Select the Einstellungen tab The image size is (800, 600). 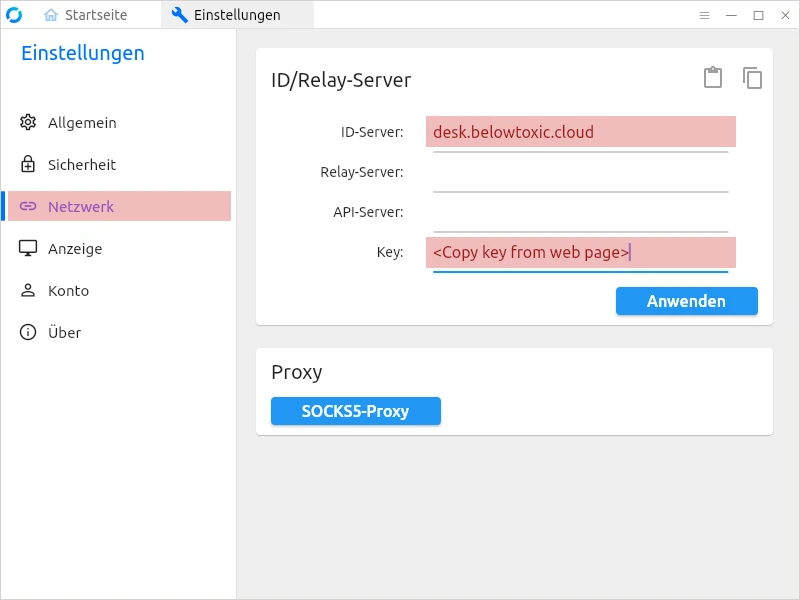click(238, 15)
